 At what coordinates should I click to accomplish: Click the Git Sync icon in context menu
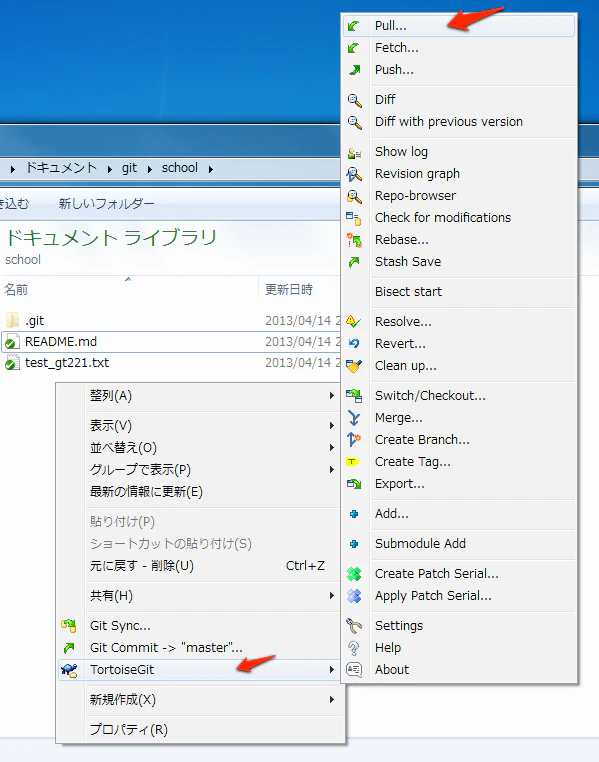tap(69, 626)
